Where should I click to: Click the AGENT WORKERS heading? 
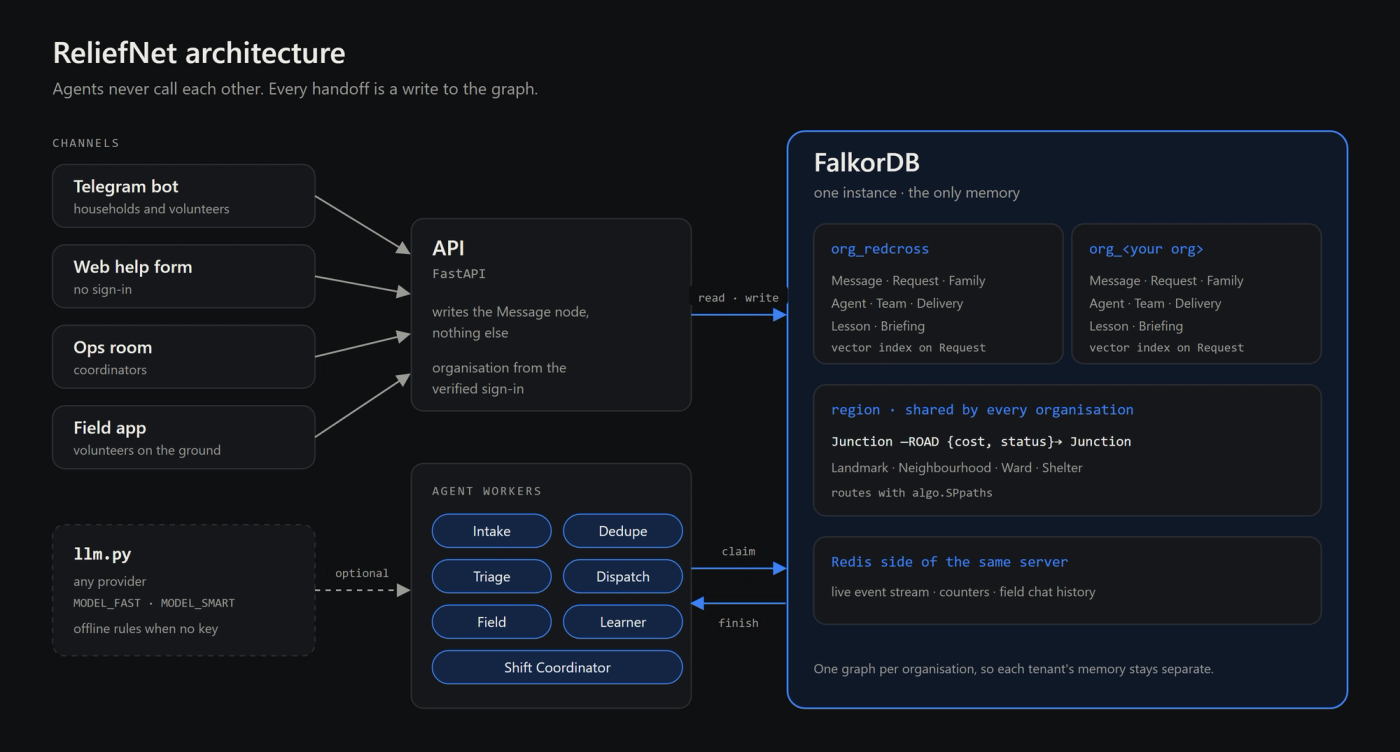point(487,491)
